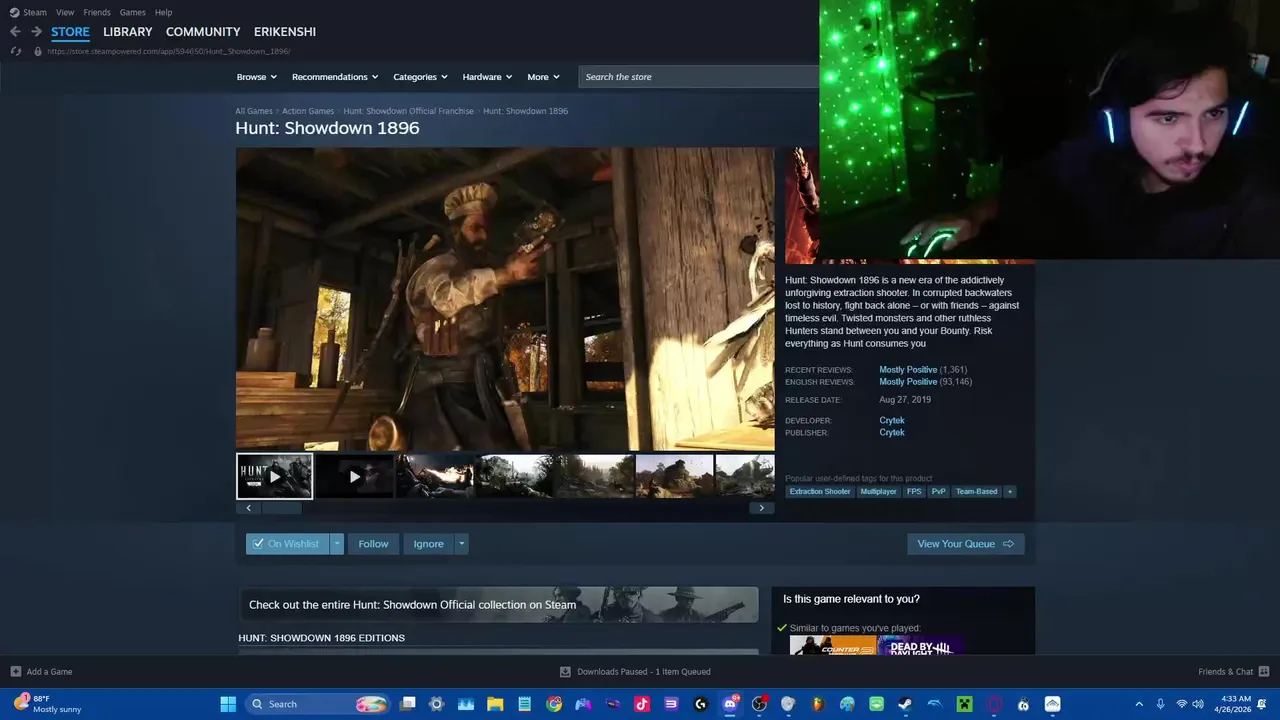Switch to the COMMUNITY tab
Viewport: 1280px width, 720px height.
click(x=203, y=32)
